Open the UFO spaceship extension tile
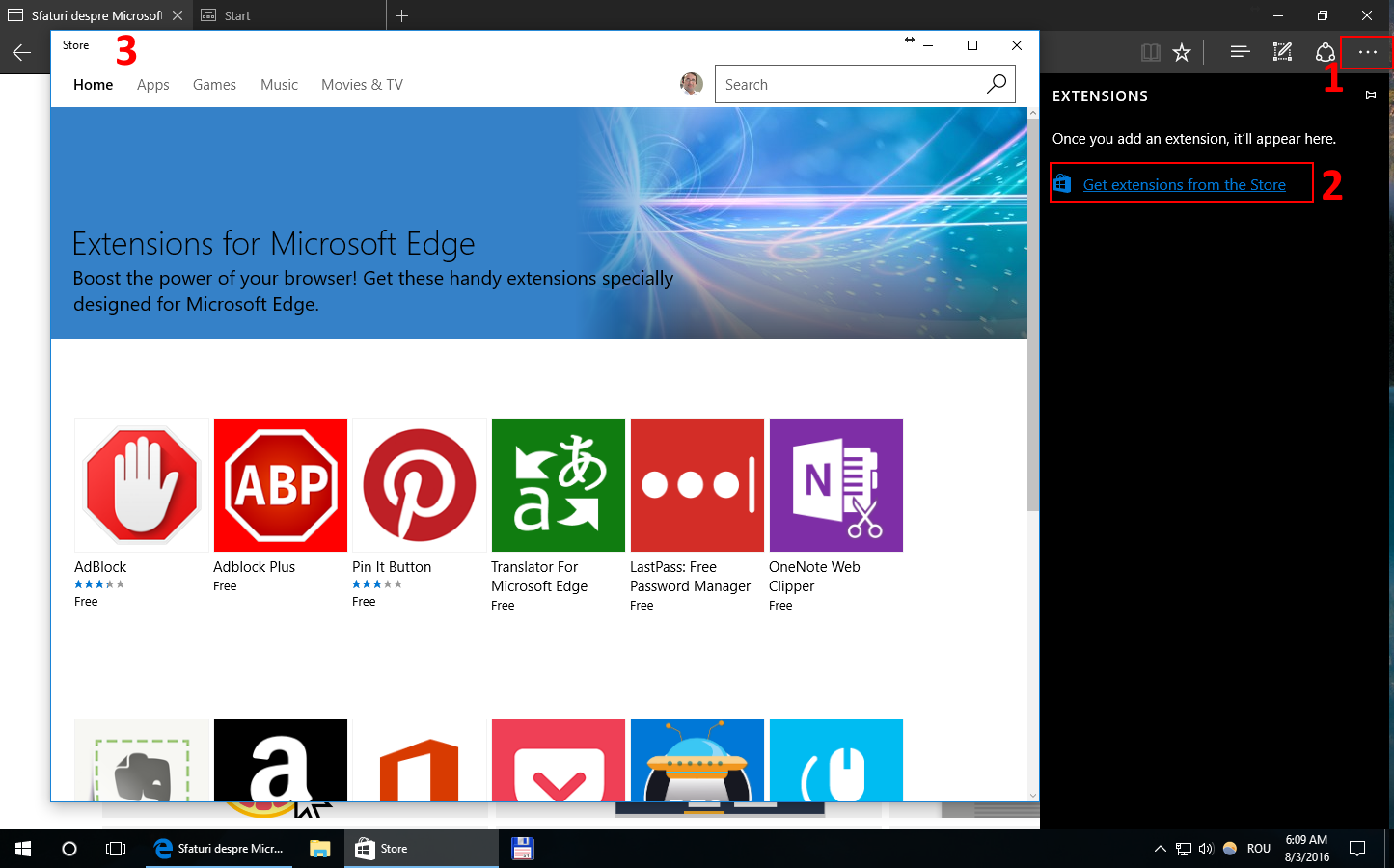Screen dimensions: 1394x868 click(x=697, y=760)
